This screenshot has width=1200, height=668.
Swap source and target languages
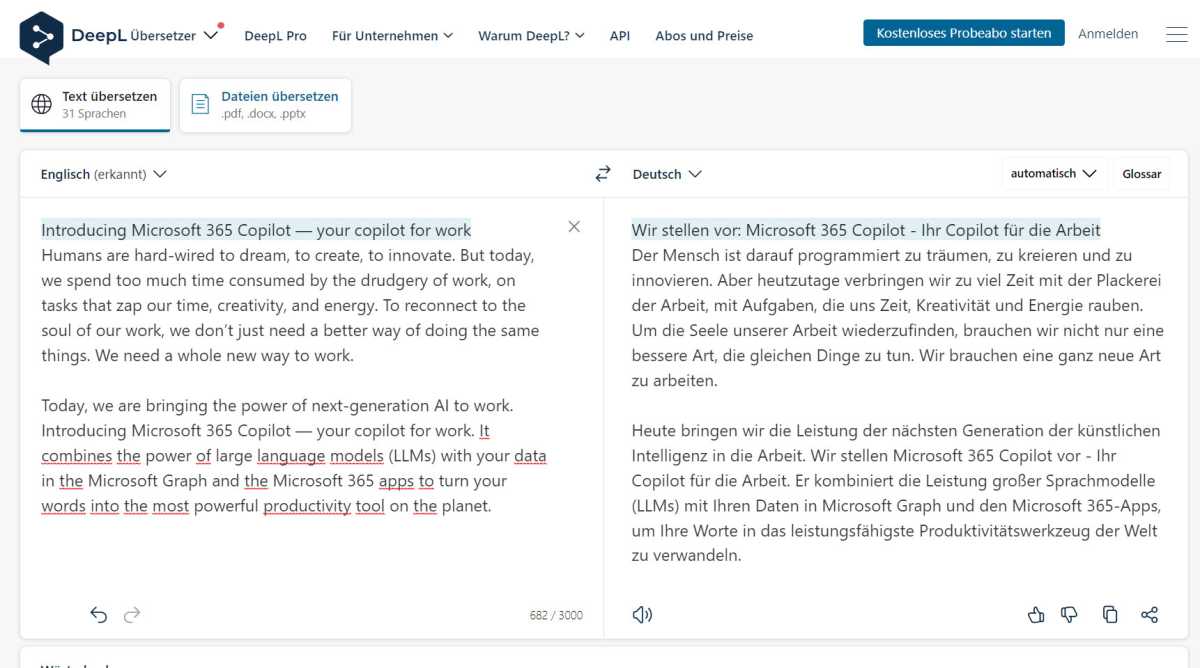pyautogui.click(x=603, y=174)
